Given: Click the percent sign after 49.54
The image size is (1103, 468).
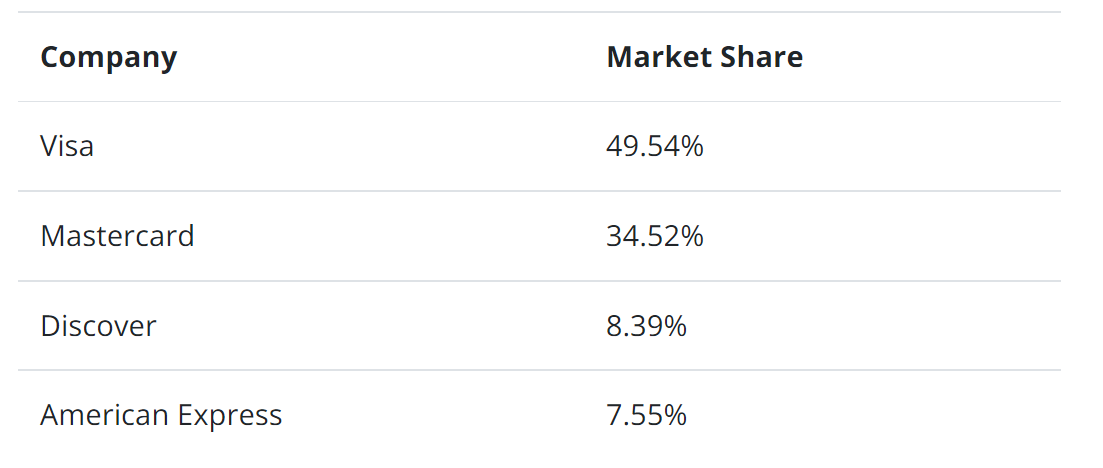Looking at the screenshot, I should click(692, 146).
